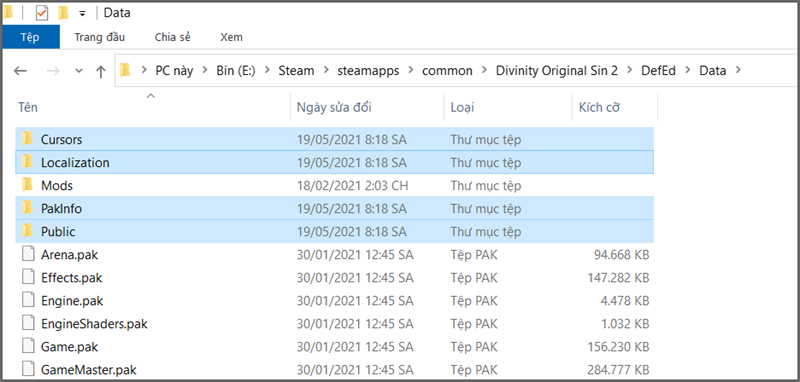Click the 147.282 KB size value
This screenshot has height=382, width=800.
tap(618, 278)
